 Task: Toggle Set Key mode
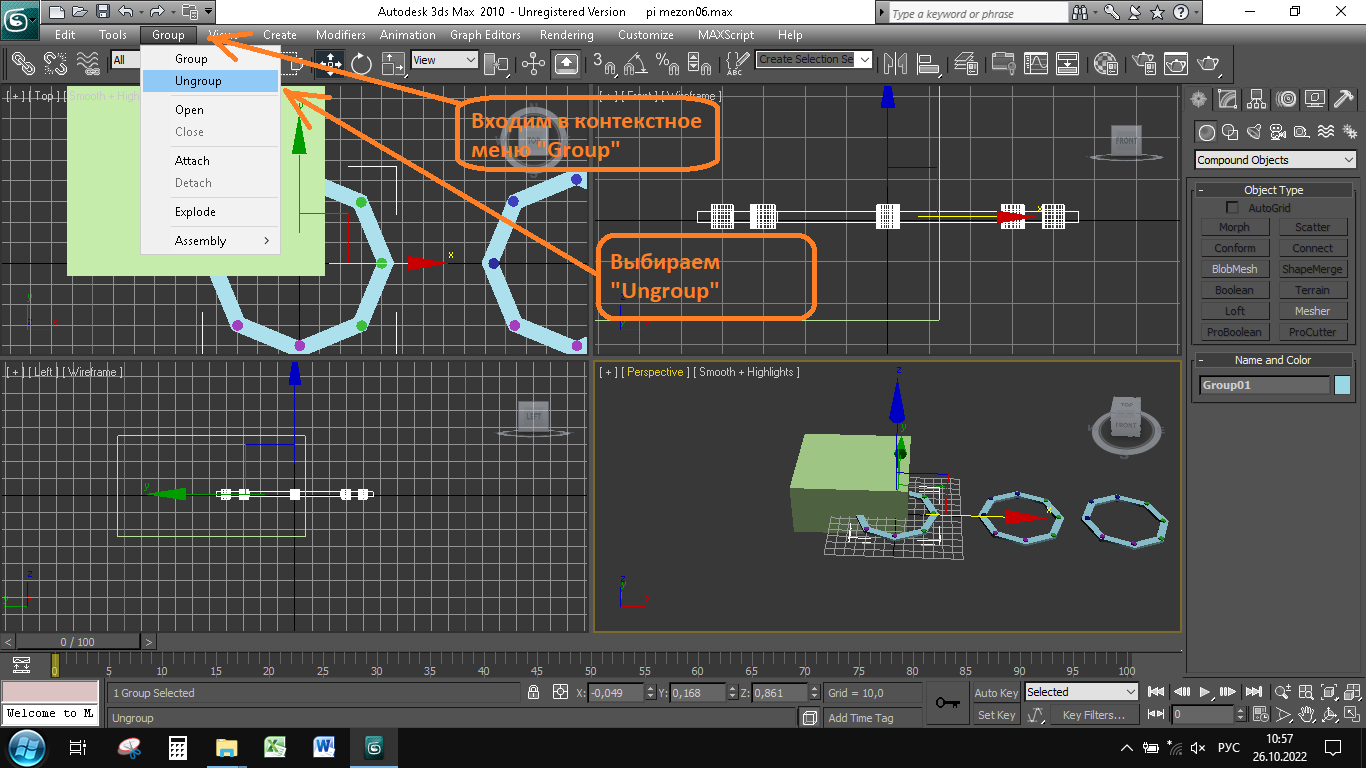(996, 715)
